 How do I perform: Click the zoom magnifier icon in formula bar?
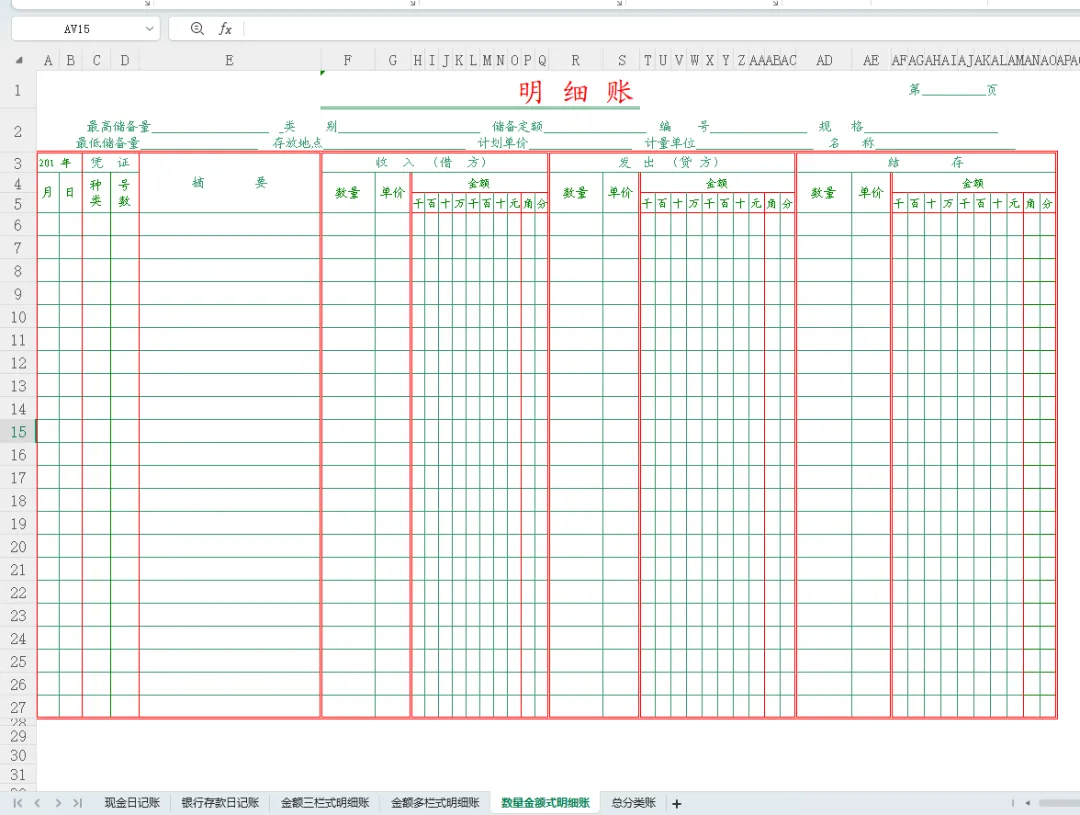pyautogui.click(x=197, y=28)
